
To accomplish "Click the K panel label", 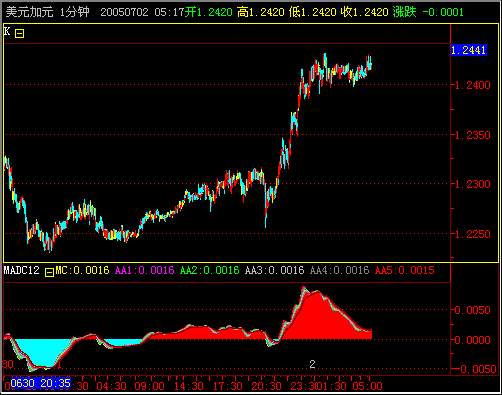I will [7, 31].
